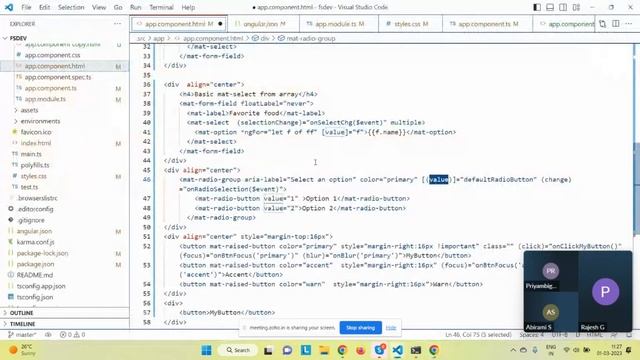
Task: Click Spaces: 4 indentation setting
Action: coord(531,335)
